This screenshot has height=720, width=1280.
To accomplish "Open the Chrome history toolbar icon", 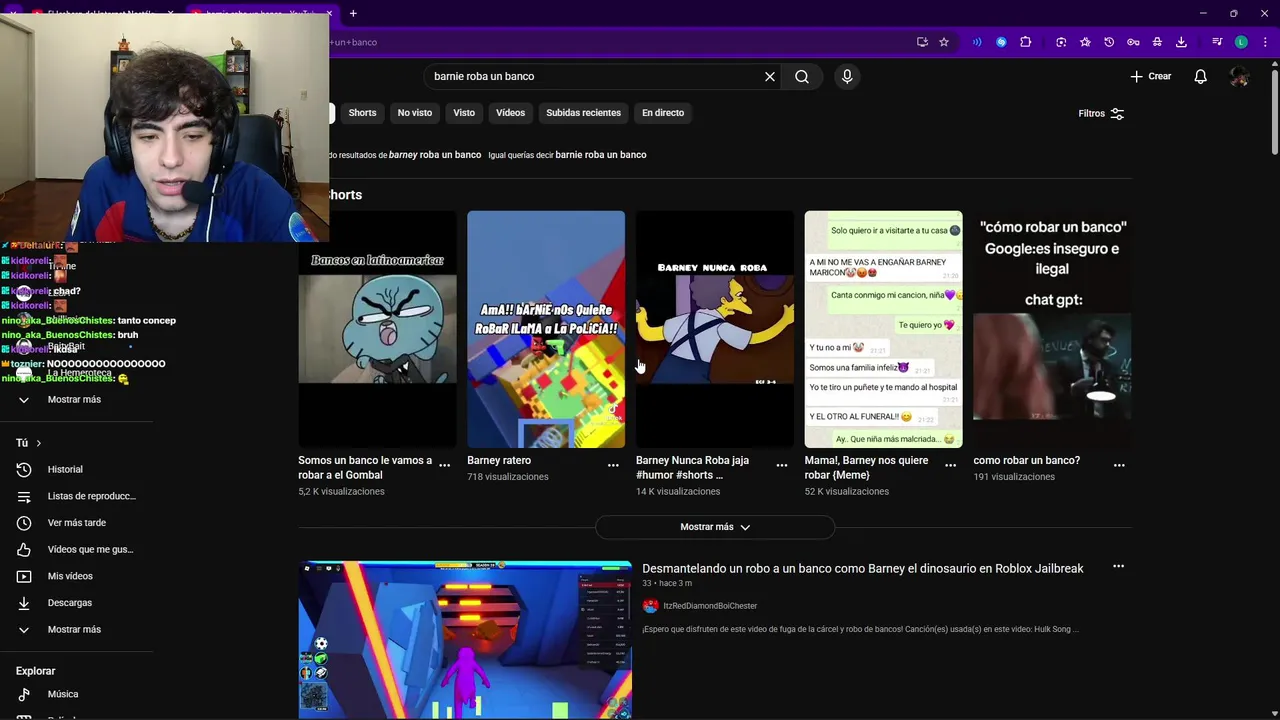I will (x=1109, y=42).
